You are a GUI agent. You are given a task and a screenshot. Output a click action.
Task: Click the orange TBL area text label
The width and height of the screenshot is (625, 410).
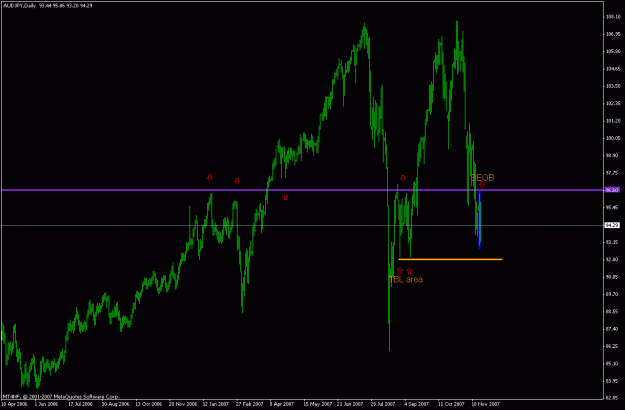(x=406, y=279)
